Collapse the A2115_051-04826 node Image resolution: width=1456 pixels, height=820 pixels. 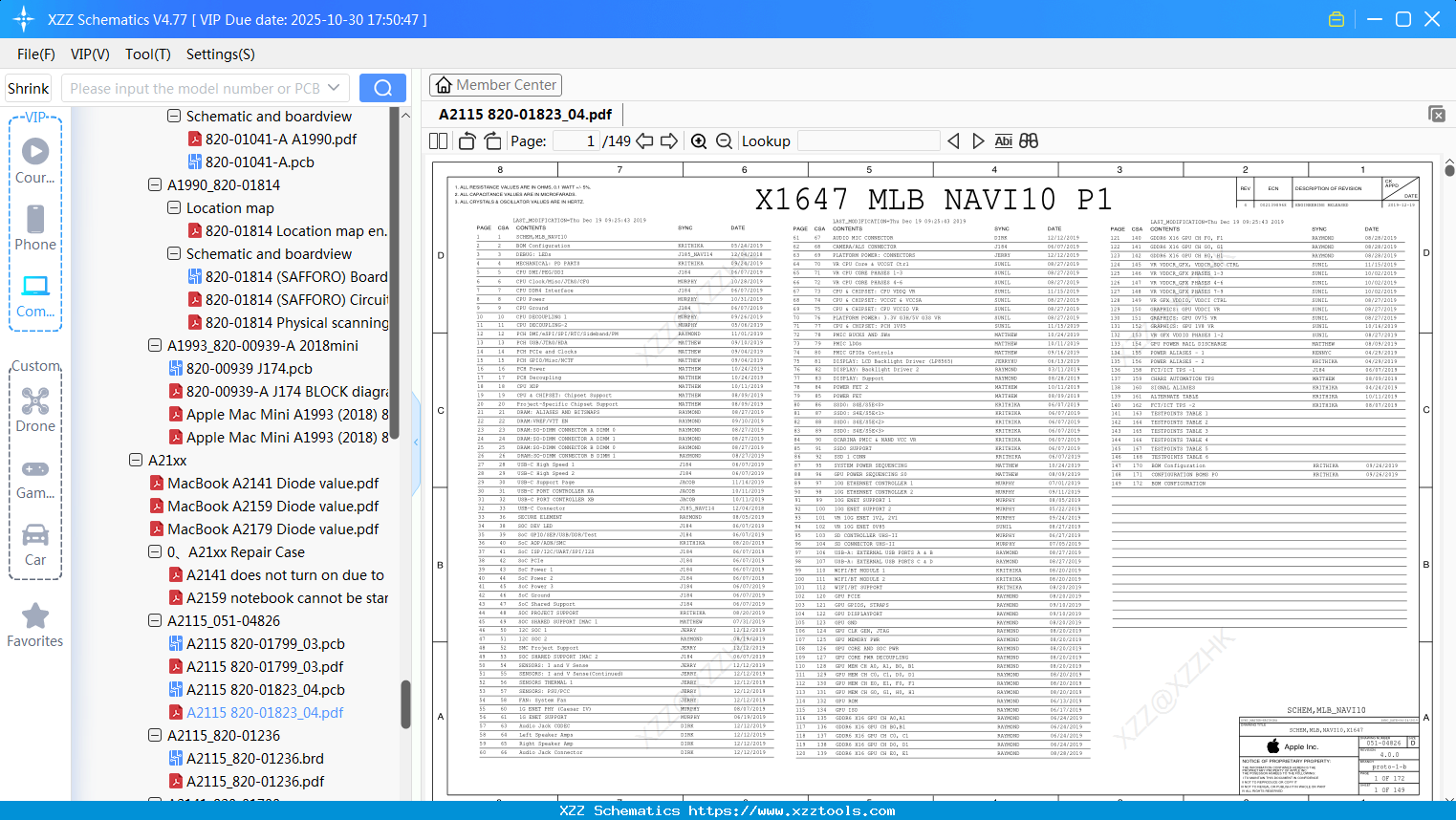point(155,620)
